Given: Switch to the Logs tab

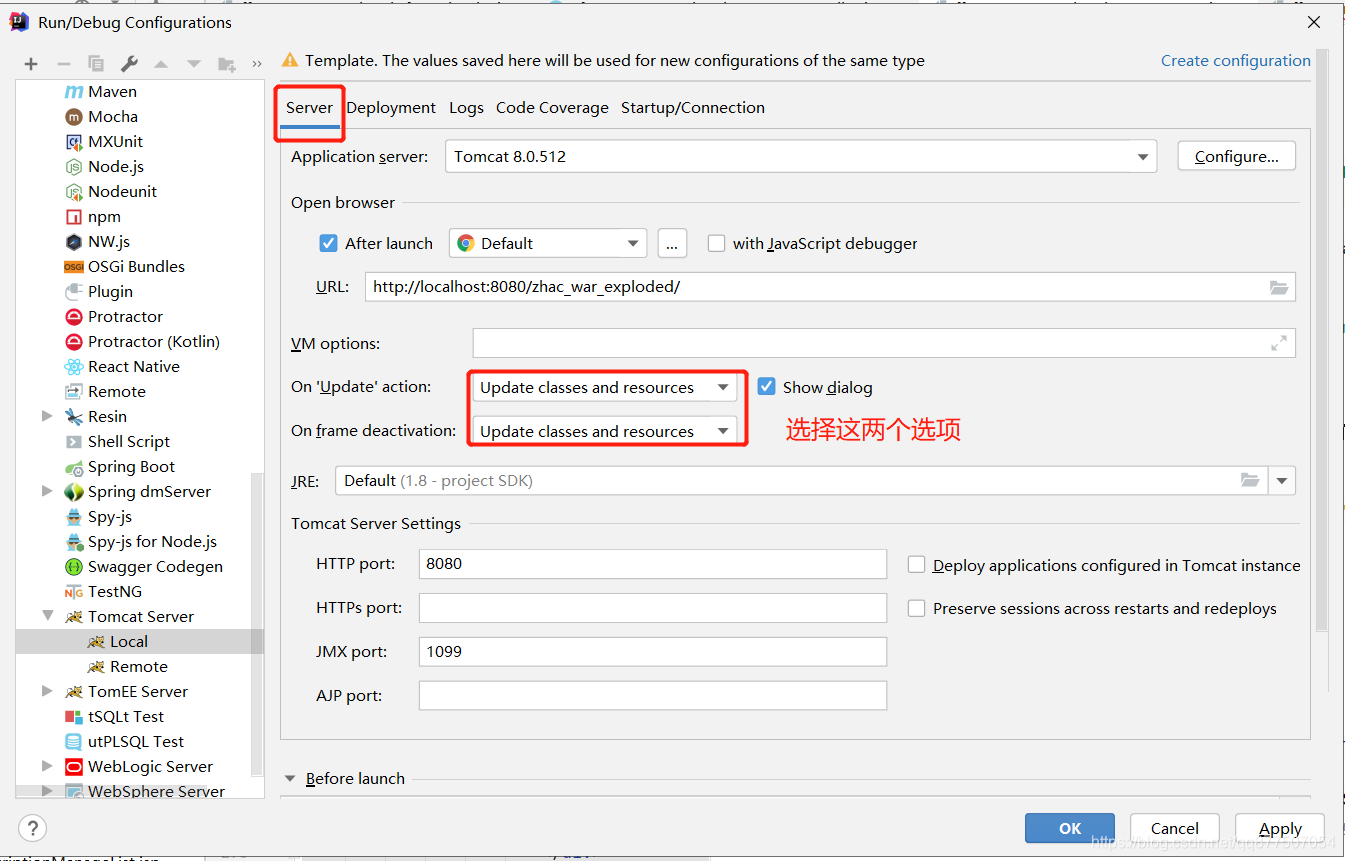Looking at the screenshot, I should [466, 108].
